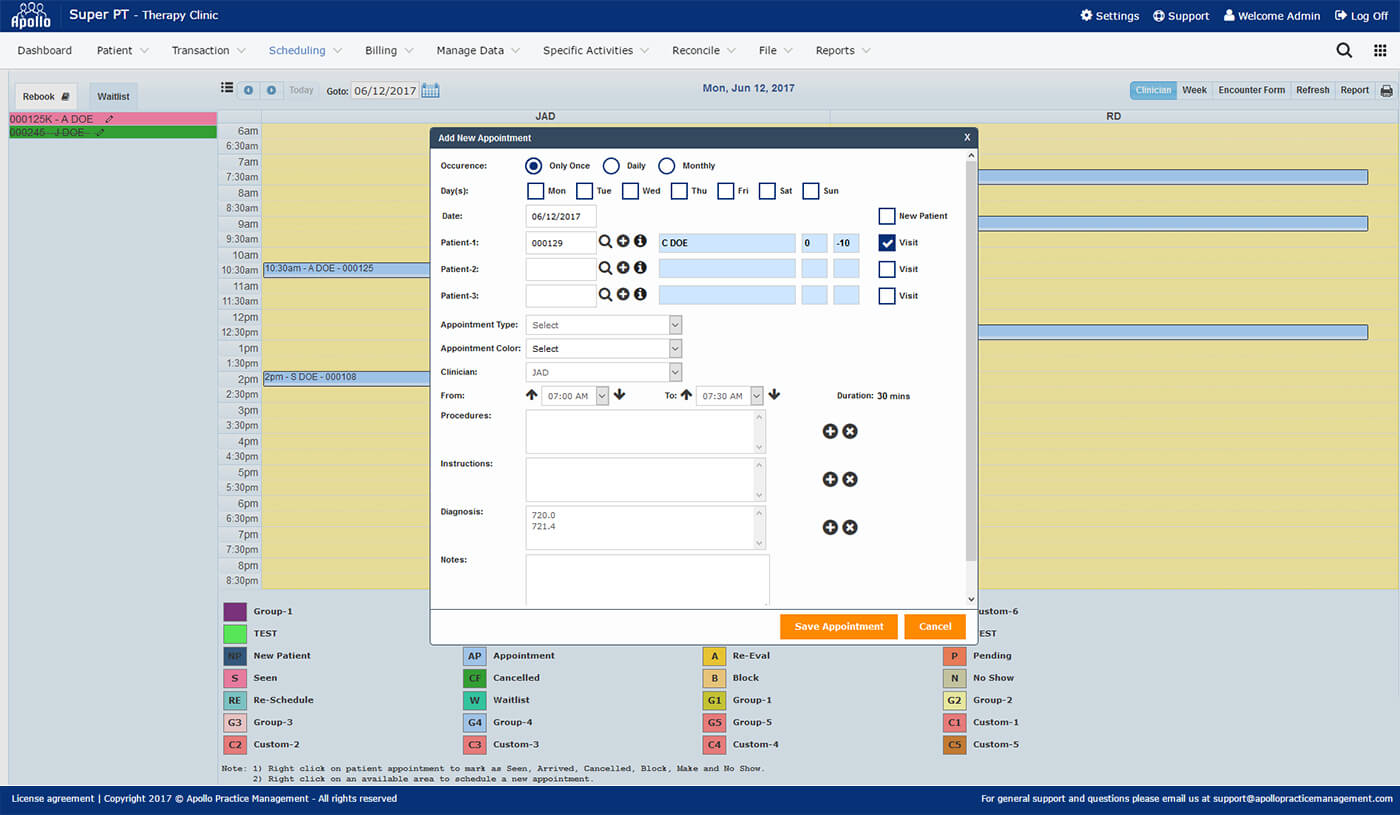Image resolution: width=1400 pixels, height=815 pixels.
Task: Open the calendar icon beside the Goto date
Action: click(x=430, y=90)
